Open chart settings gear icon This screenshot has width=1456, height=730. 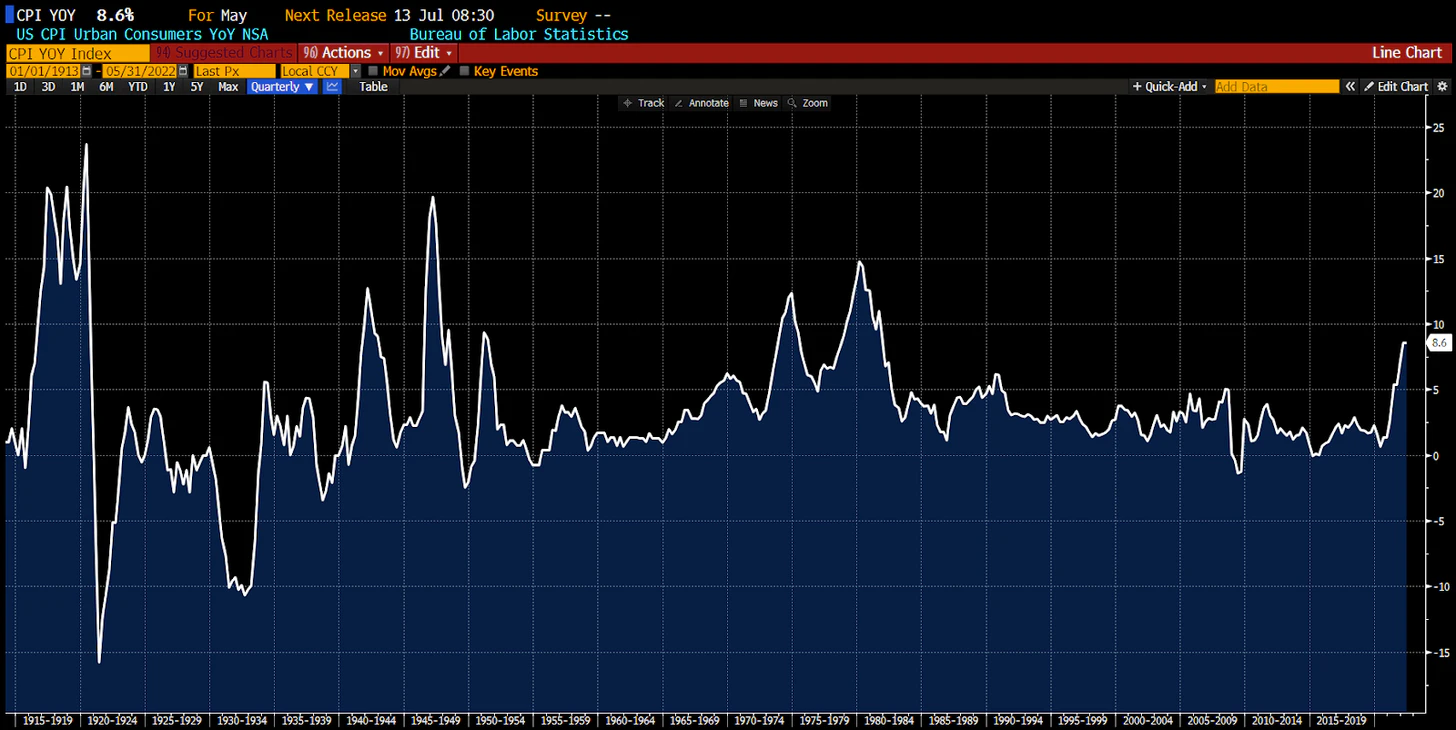tap(1442, 87)
